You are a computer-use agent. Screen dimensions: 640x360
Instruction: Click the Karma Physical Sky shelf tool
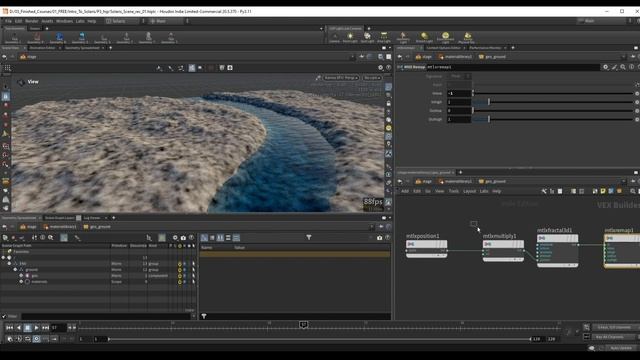click(467, 38)
